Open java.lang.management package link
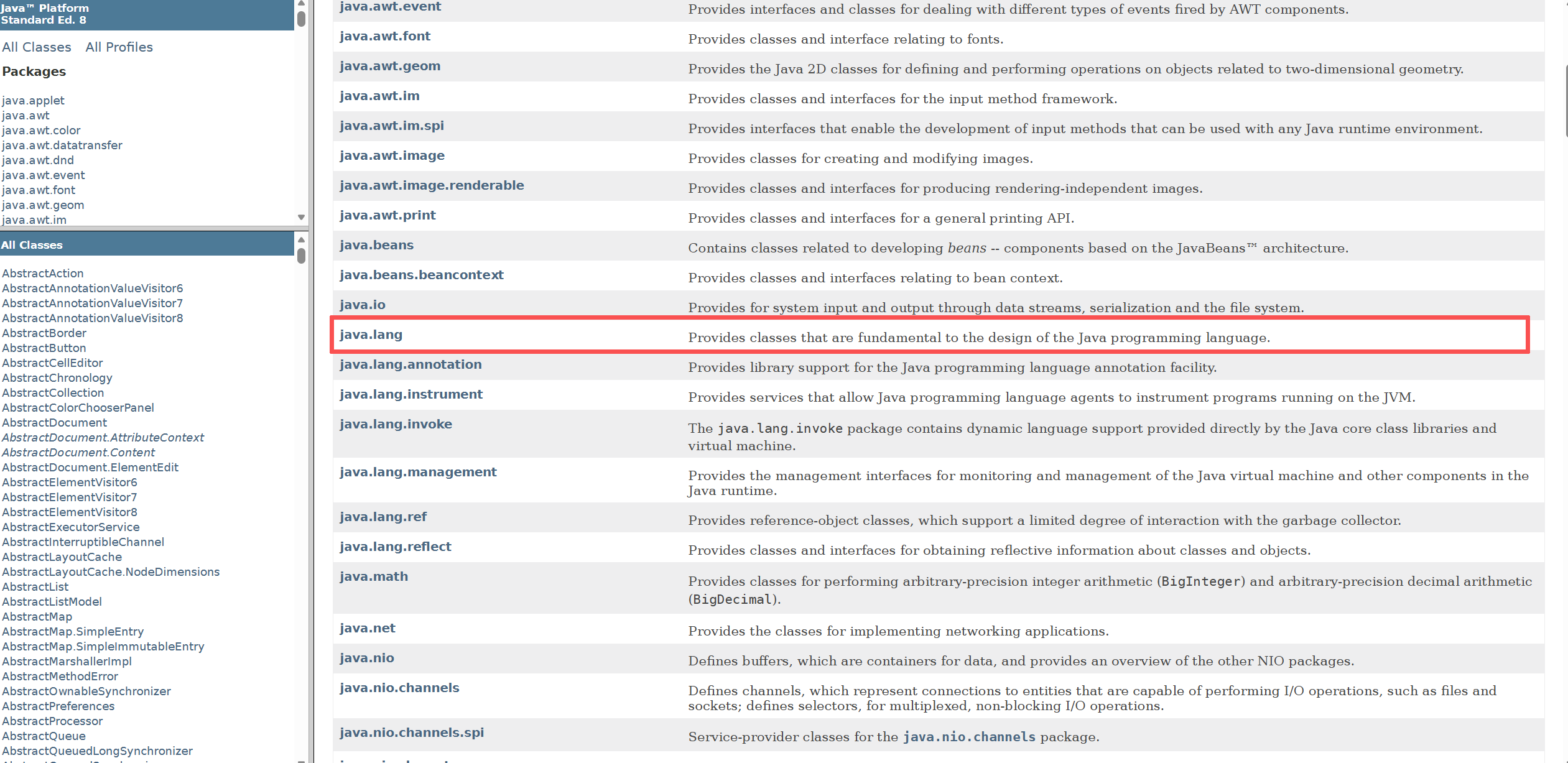Viewport: 1568px width, 763px height. click(418, 473)
